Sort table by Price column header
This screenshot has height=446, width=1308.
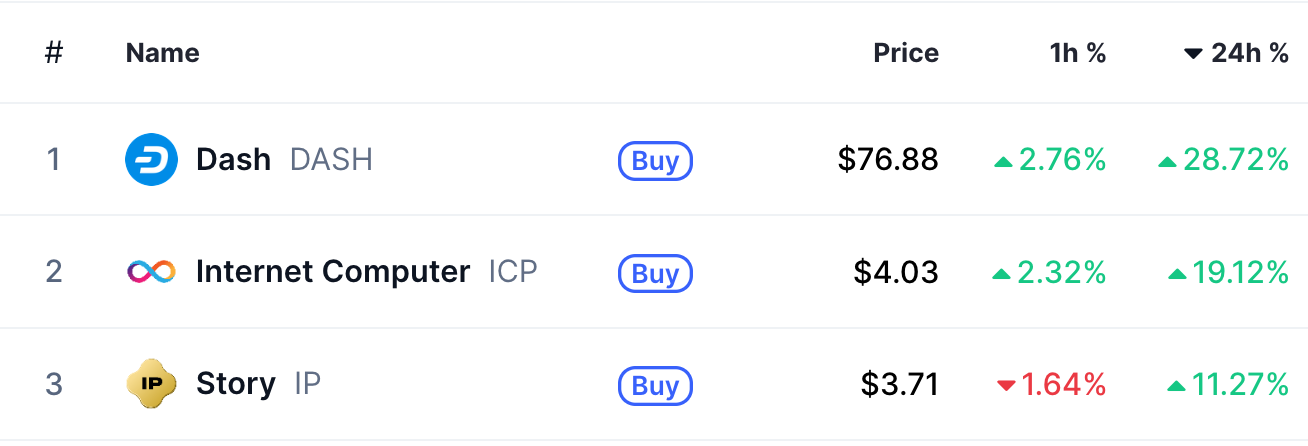click(x=906, y=54)
